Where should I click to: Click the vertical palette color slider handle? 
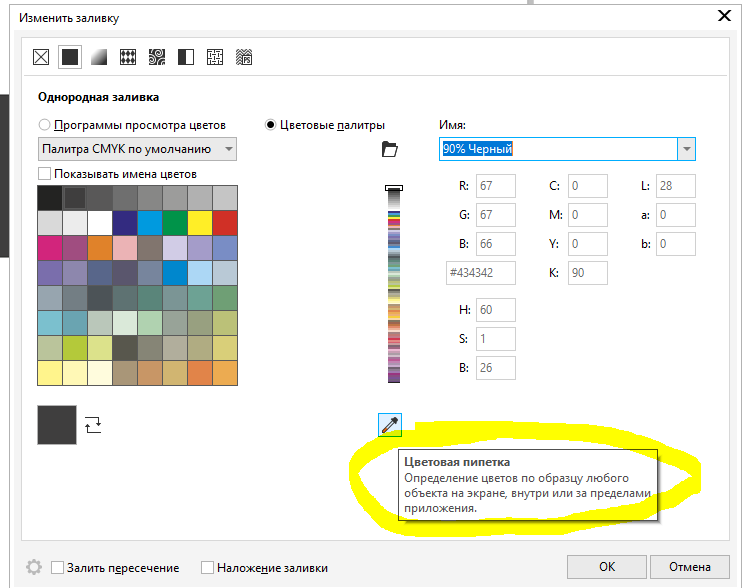click(394, 188)
